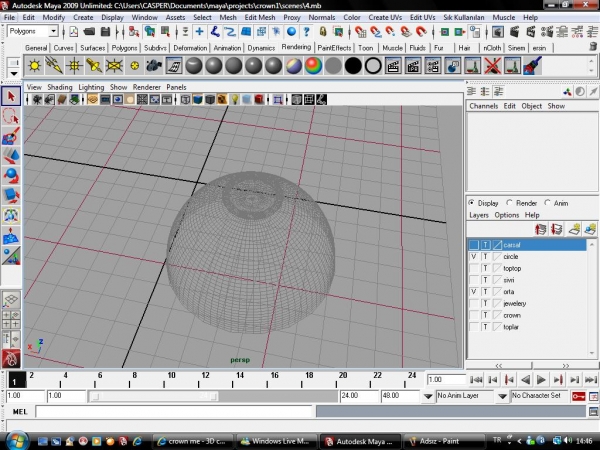
Task: Click the blue plus snap icon
Action: 199,31
